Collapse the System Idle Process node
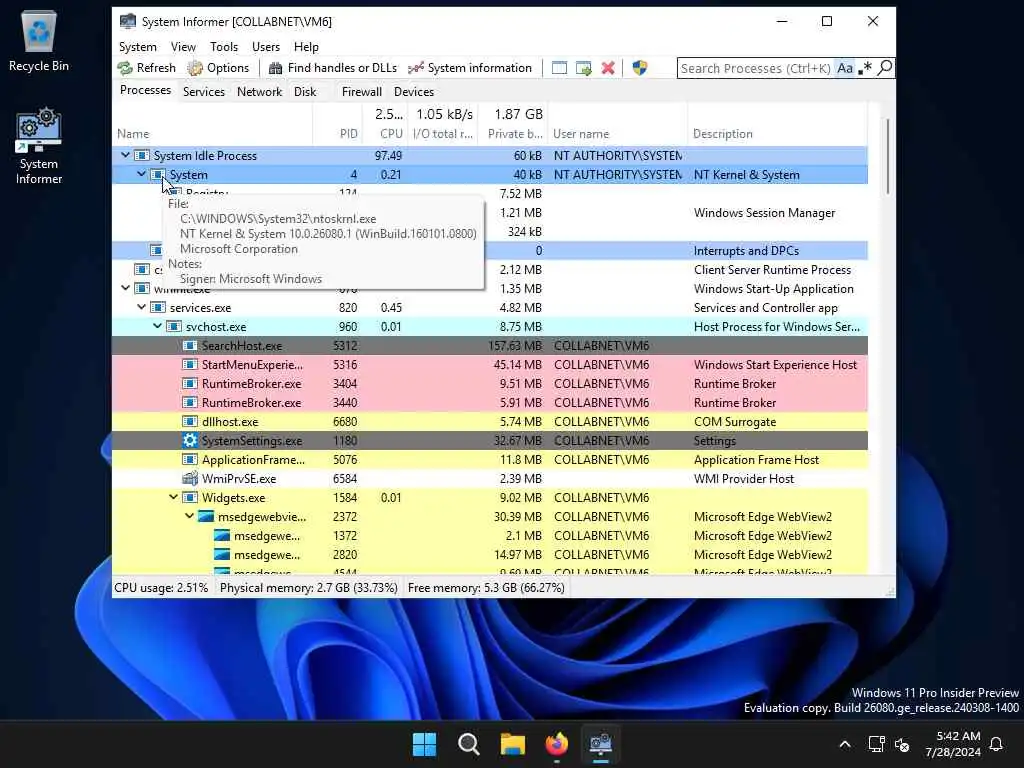Image resolution: width=1024 pixels, height=768 pixels. pos(125,155)
